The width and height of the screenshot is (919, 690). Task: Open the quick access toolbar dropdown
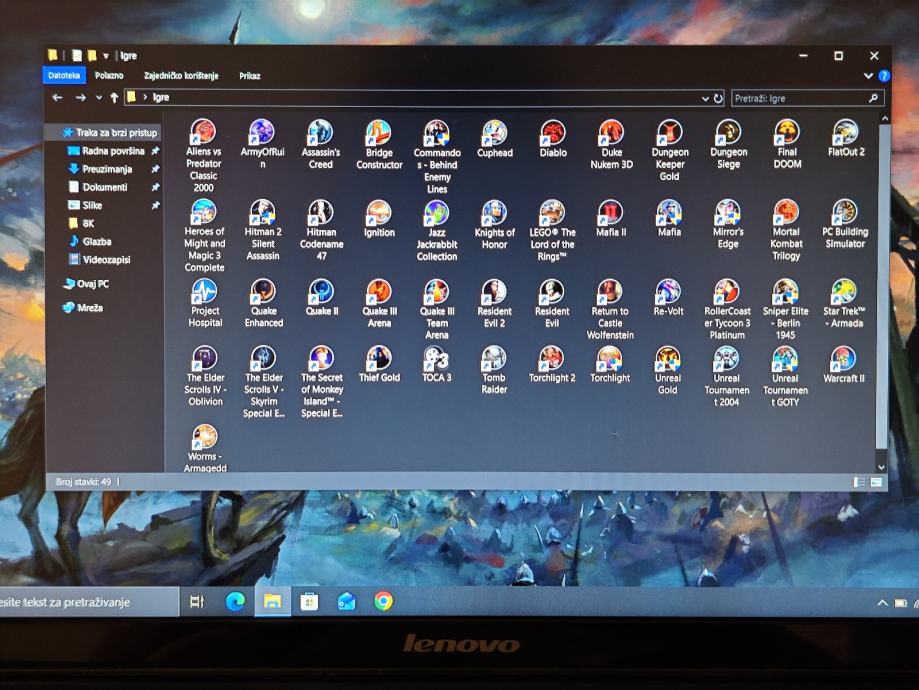pyautogui.click(x=106, y=56)
